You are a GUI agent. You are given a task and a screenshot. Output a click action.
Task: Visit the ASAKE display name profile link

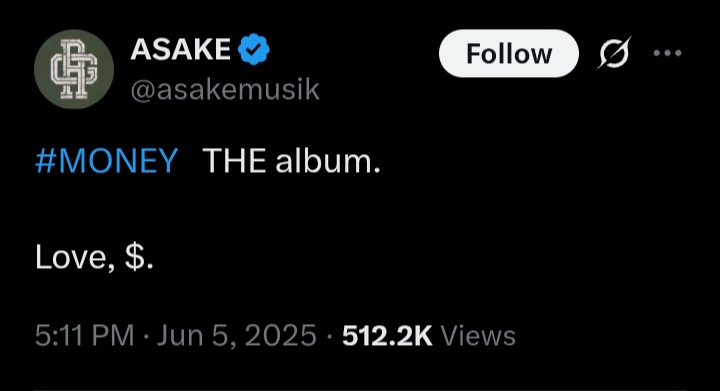180,49
